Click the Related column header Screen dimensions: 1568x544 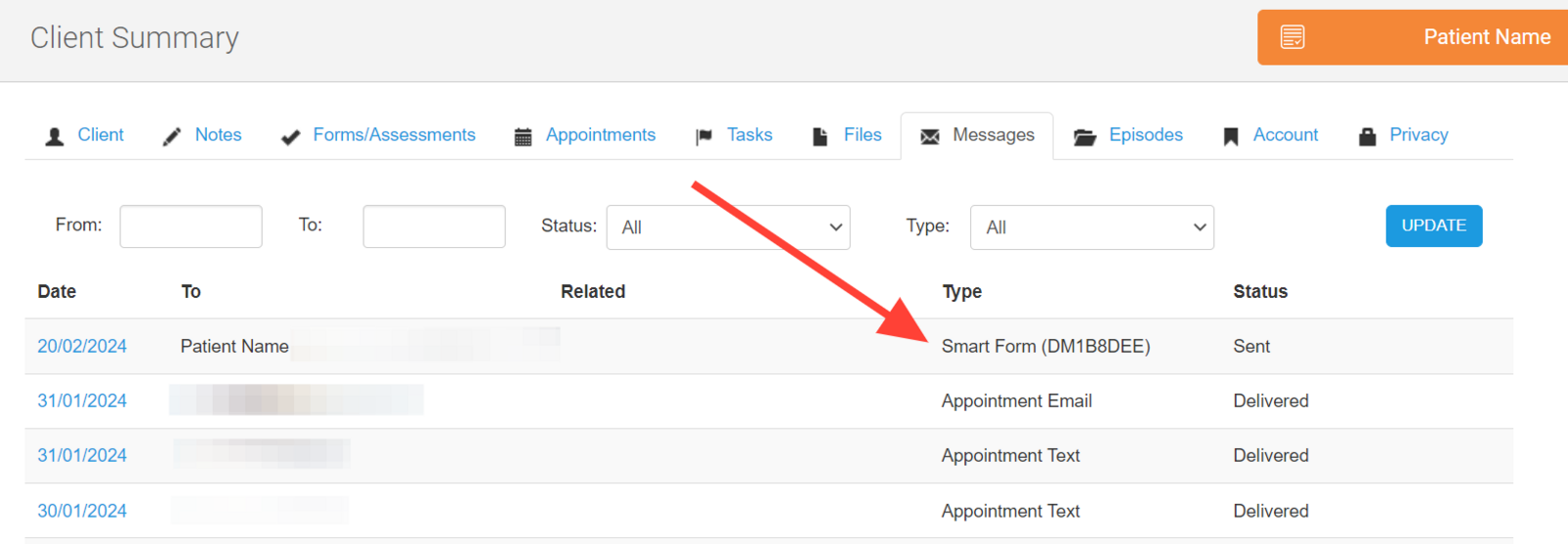click(x=593, y=291)
